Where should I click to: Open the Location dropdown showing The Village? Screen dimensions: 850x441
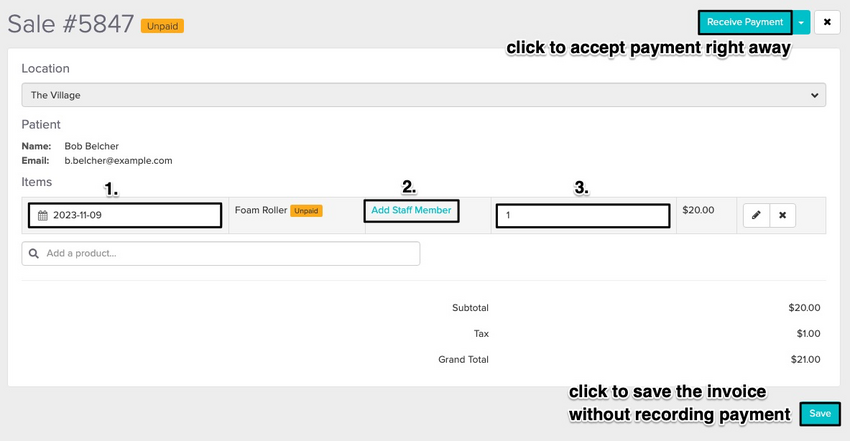point(423,95)
